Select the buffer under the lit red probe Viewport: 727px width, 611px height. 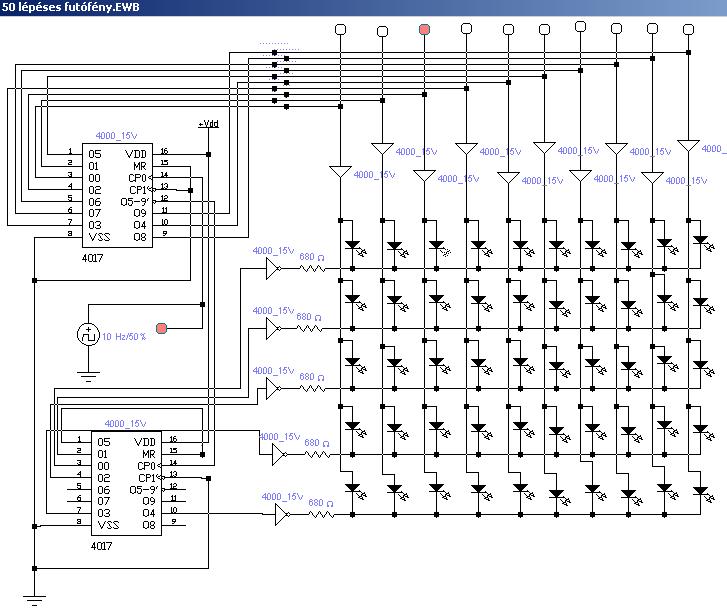click(424, 176)
